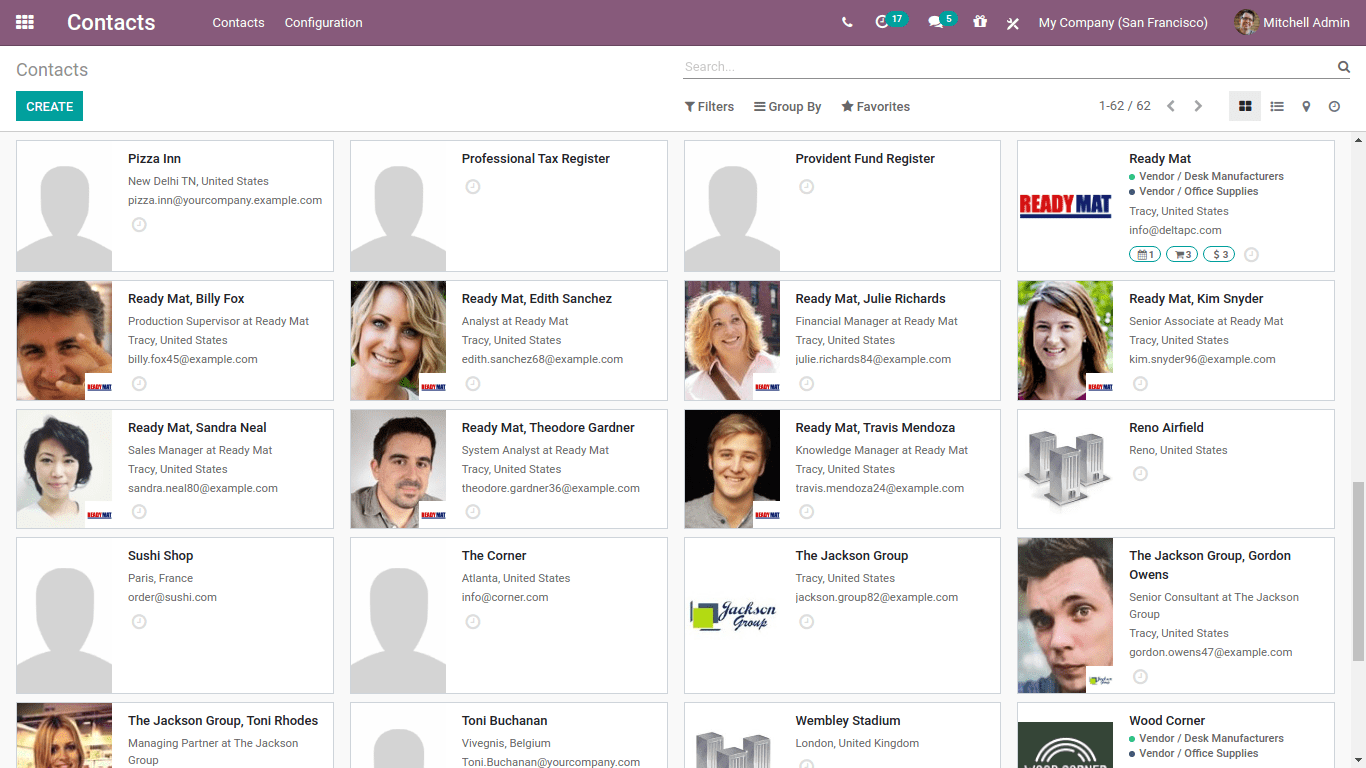Open activity clock on The Corner card
Viewport: 1366px width, 768px height.
pos(473,622)
